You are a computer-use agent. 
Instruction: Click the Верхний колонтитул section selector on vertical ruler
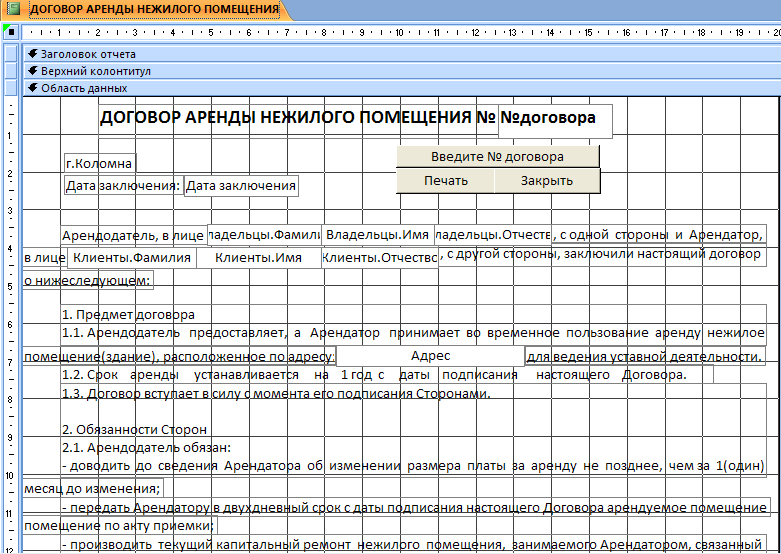click(x=11, y=71)
